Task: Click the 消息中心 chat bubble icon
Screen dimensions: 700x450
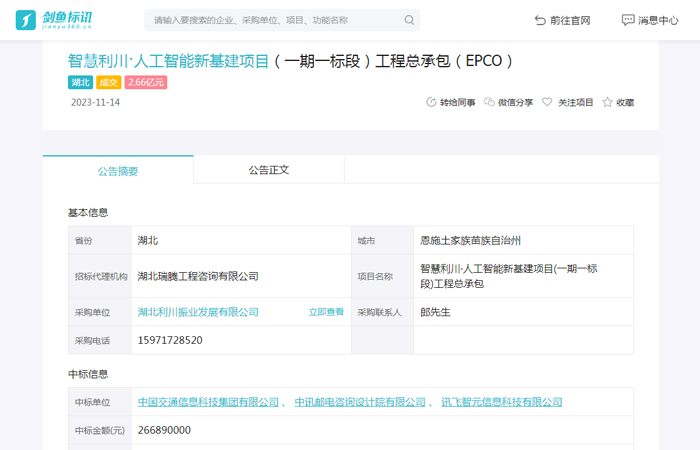Action: click(x=628, y=20)
